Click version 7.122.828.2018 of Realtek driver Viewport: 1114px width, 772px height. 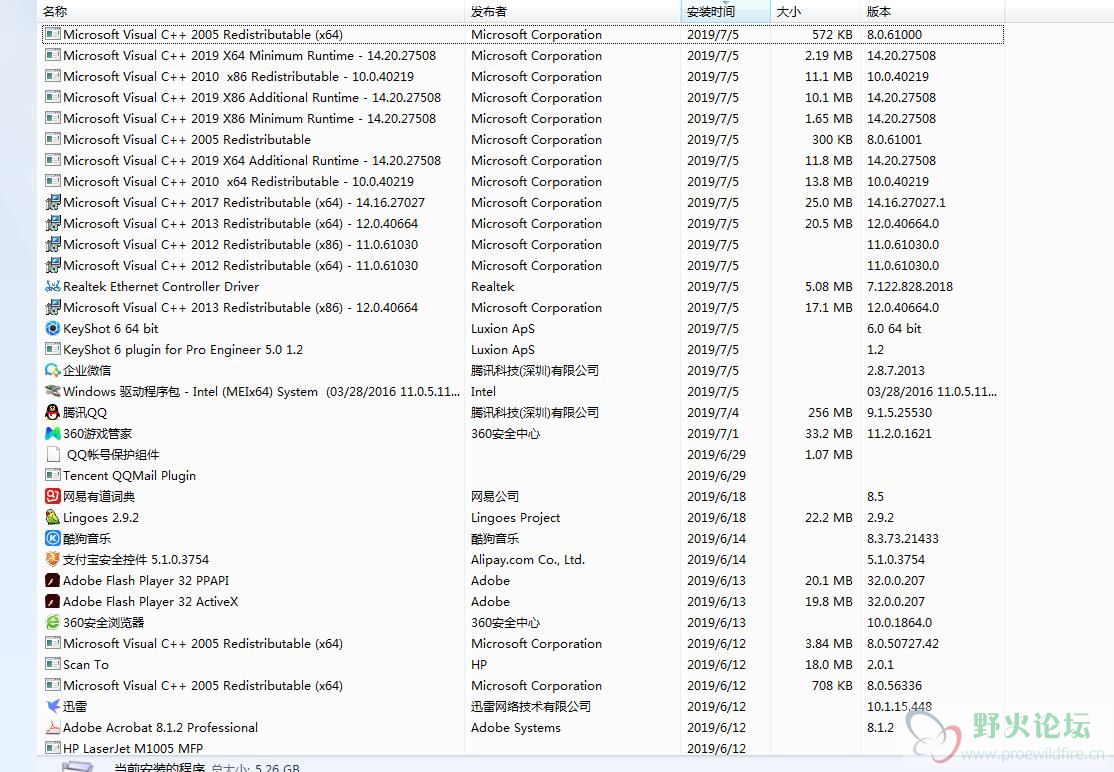pos(910,286)
